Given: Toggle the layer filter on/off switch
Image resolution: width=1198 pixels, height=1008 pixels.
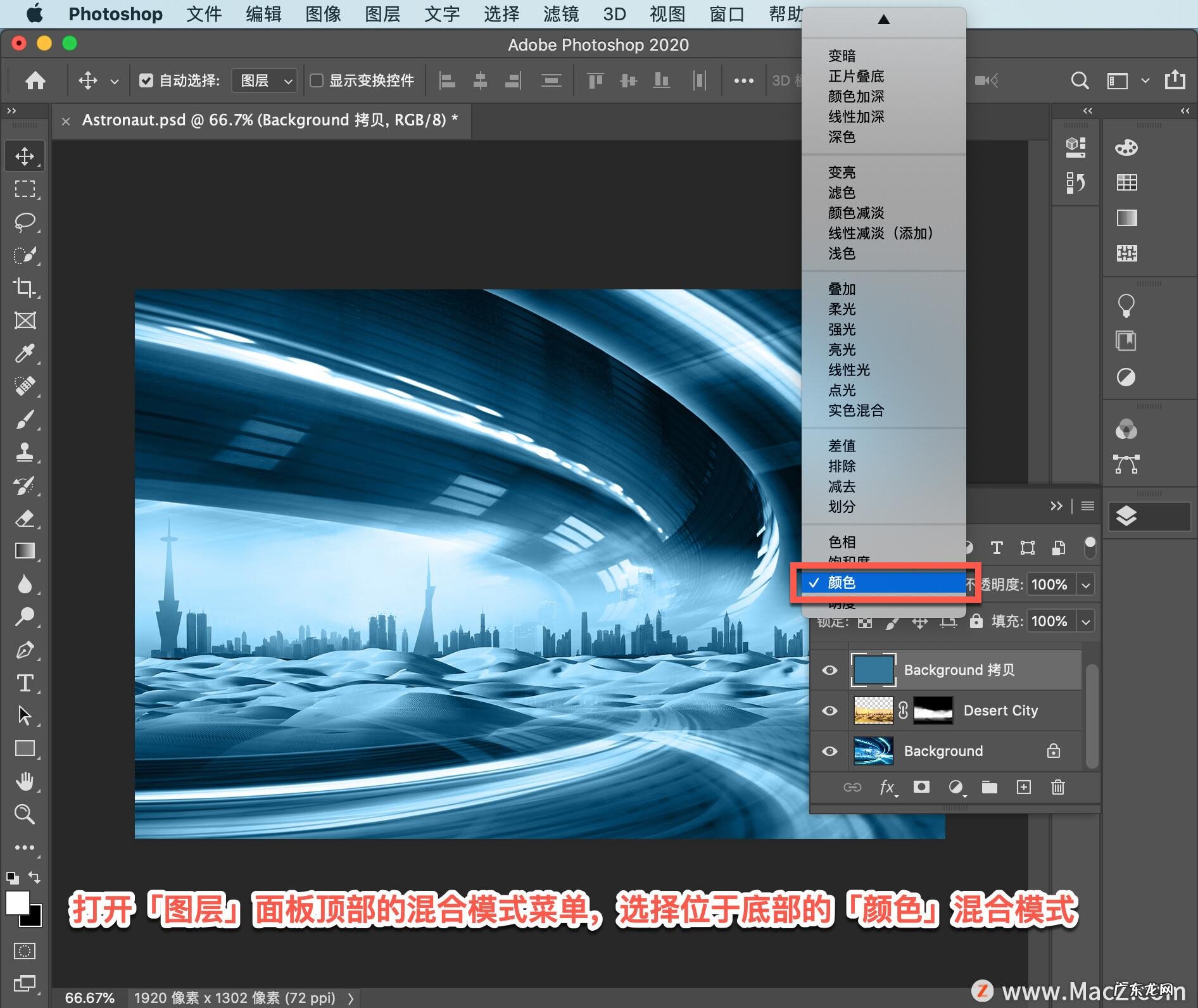Looking at the screenshot, I should point(1090,547).
